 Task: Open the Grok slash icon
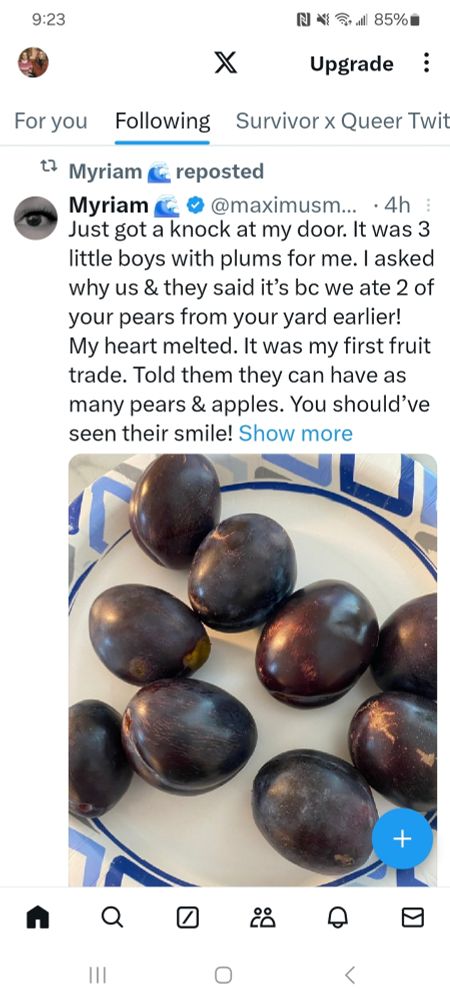click(x=186, y=918)
